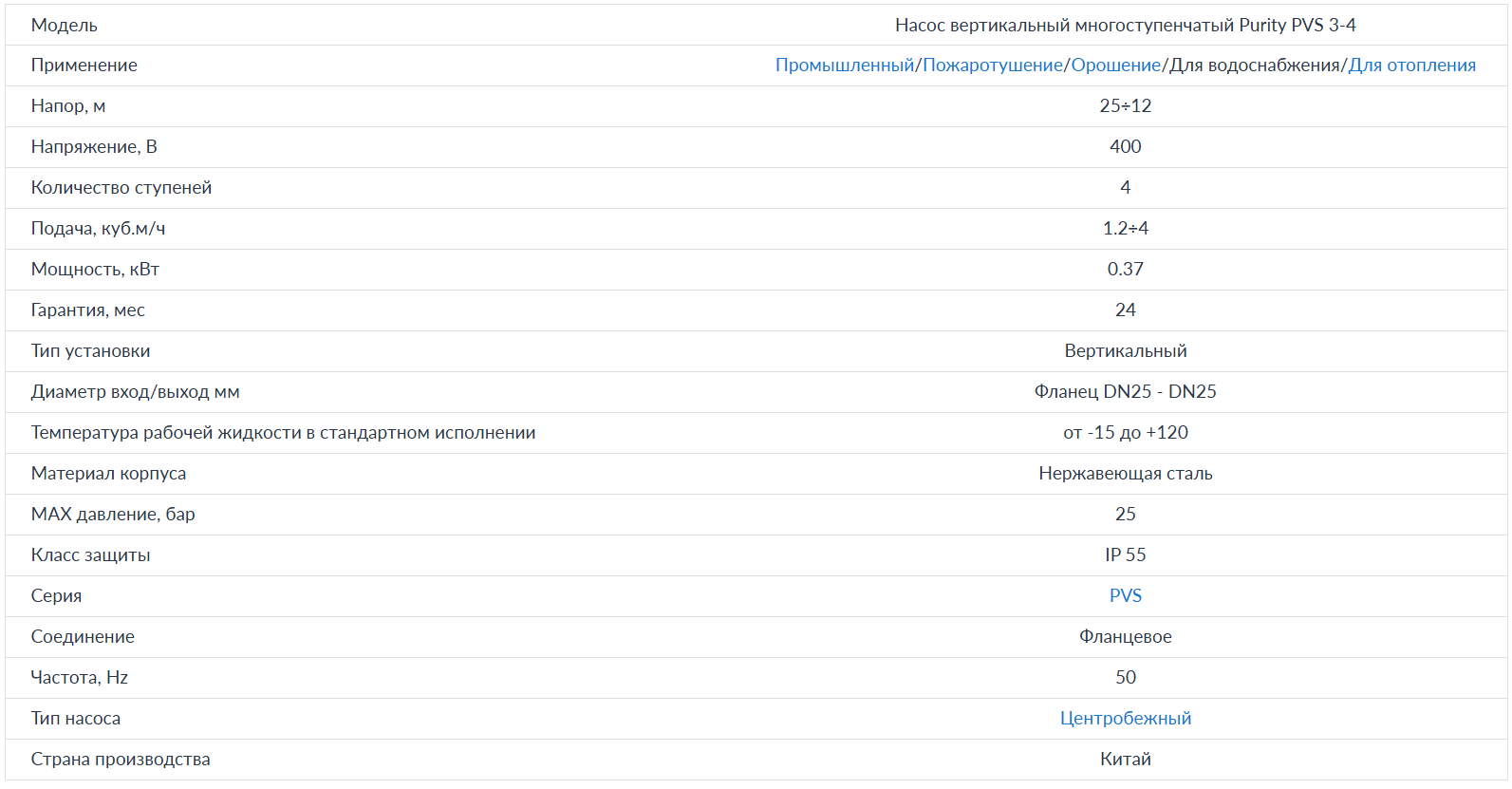
Task: Click the voltage value 400
Action: point(1126,146)
